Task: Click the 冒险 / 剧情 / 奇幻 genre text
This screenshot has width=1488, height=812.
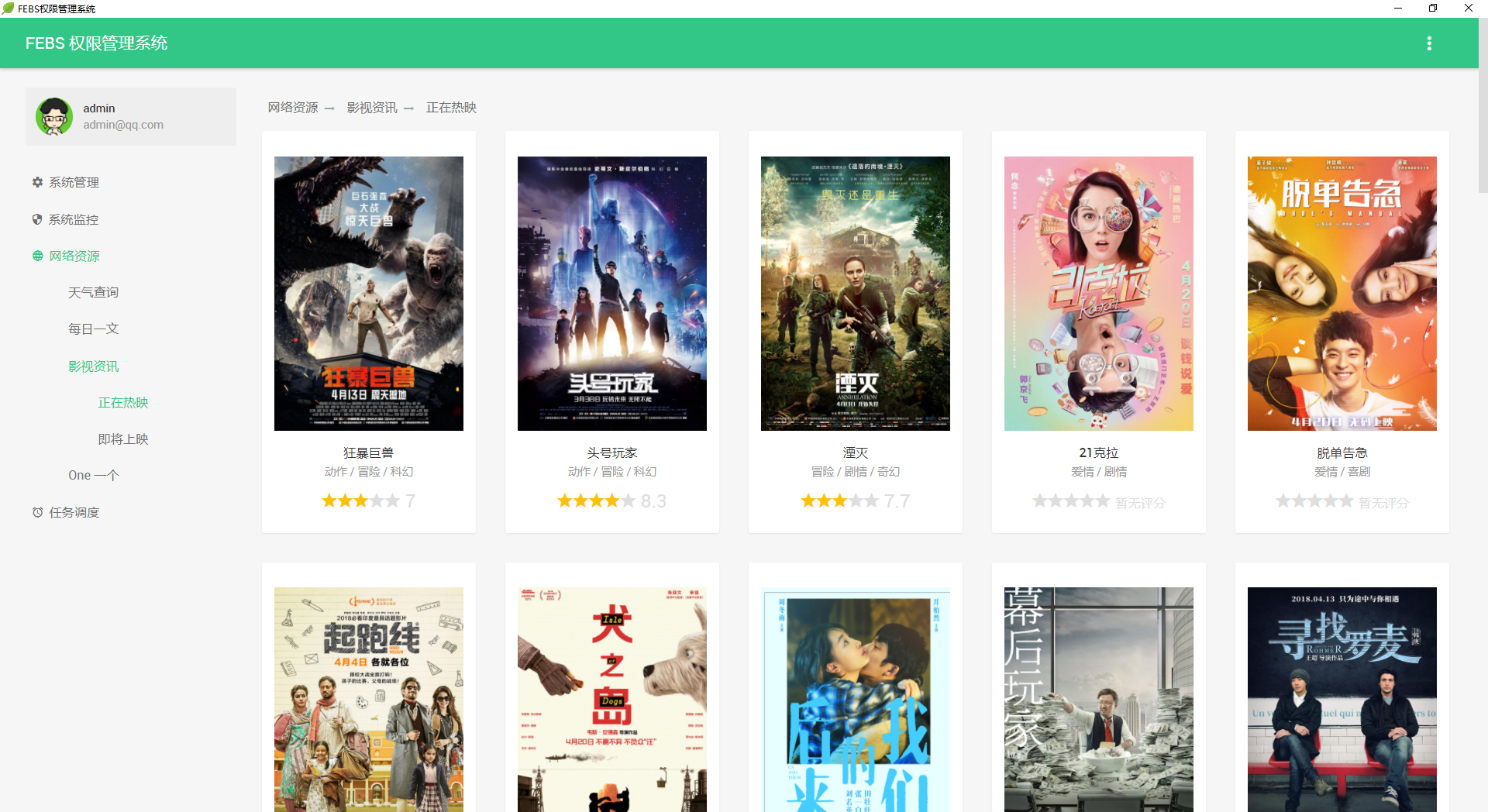Action: [x=856, y=472]
